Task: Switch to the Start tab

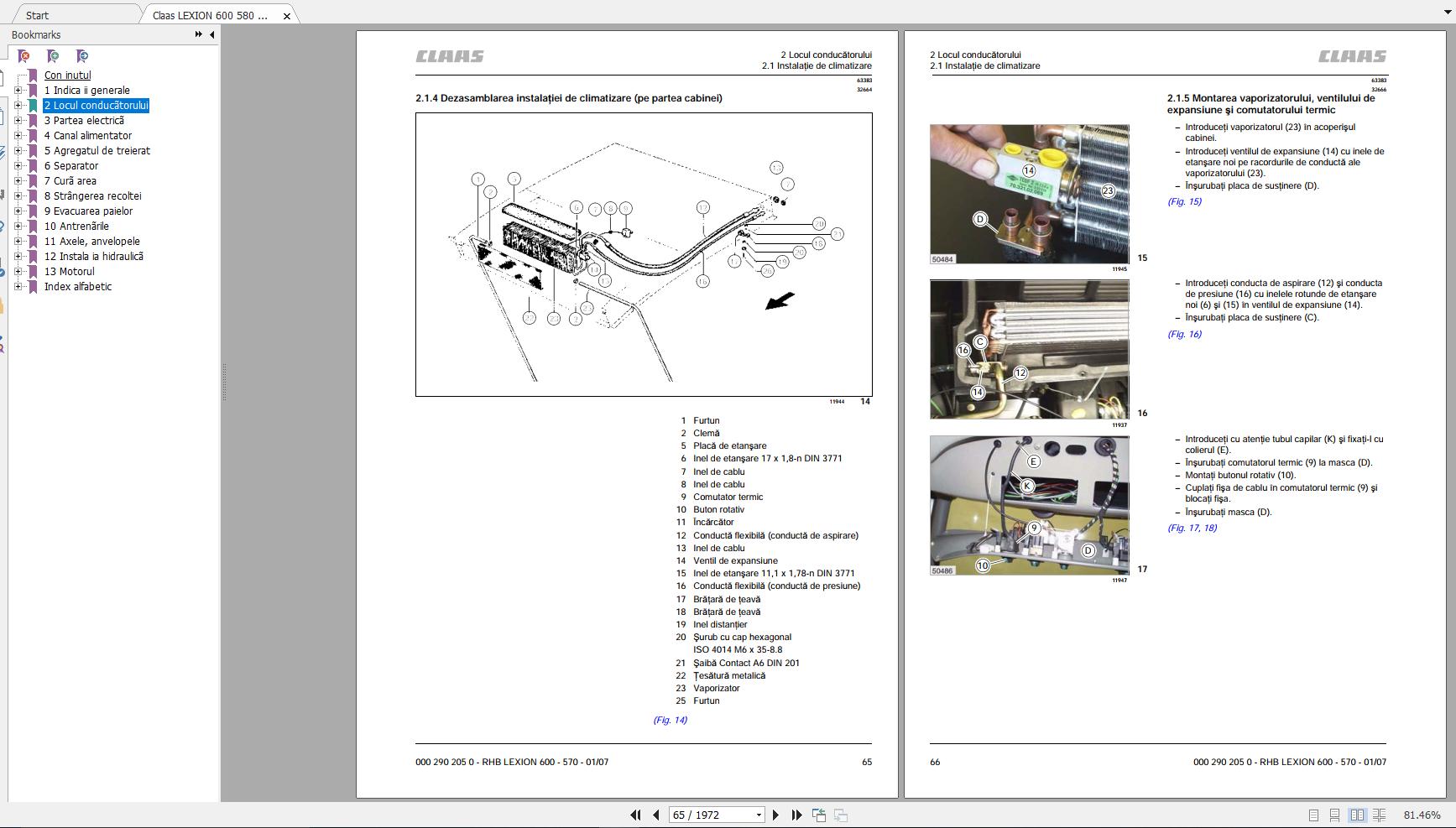Action: coord(37,15)
